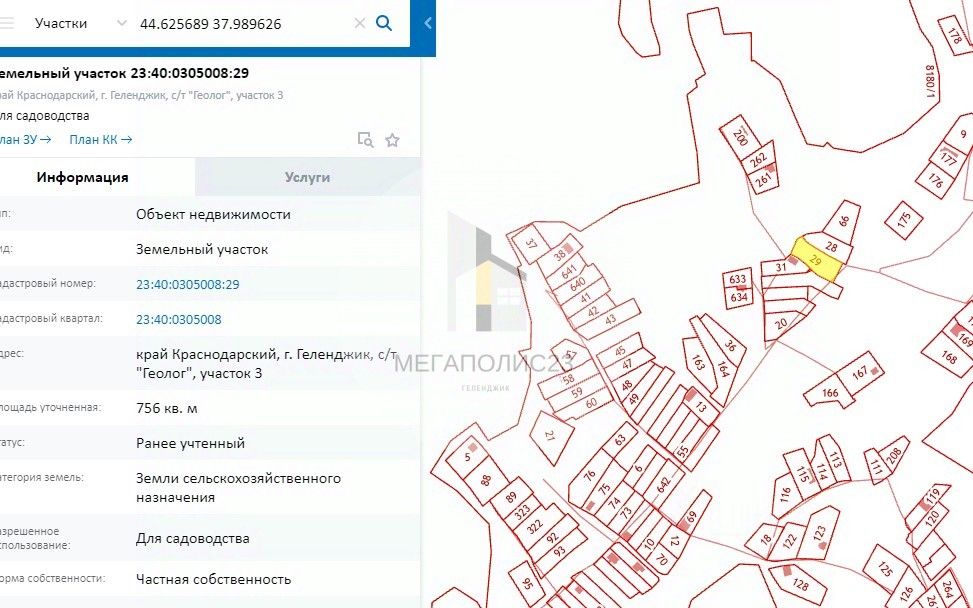Select parcel 261 on the map

763,179
